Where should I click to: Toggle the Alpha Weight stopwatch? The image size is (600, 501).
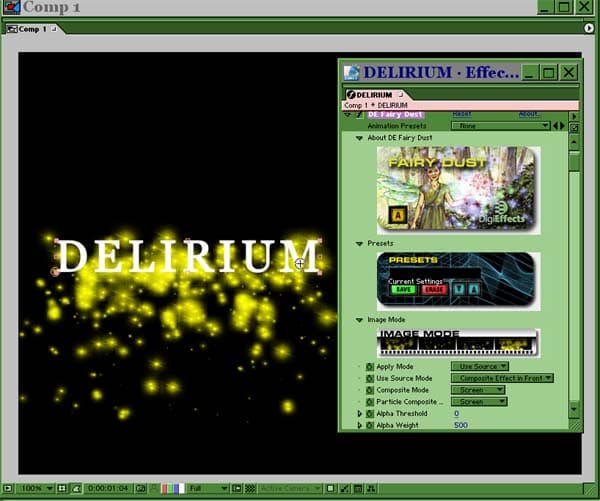tap(370, 425)
